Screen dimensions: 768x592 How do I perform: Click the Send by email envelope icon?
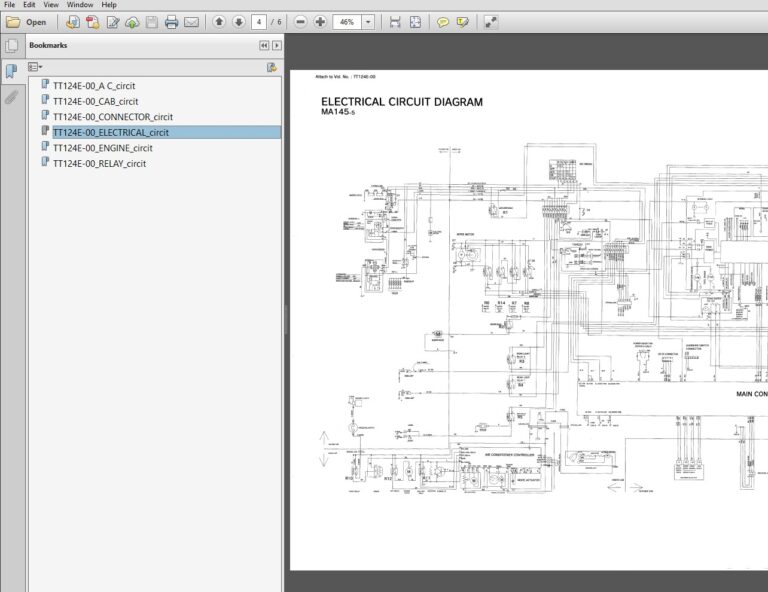(x=191, y=22)
